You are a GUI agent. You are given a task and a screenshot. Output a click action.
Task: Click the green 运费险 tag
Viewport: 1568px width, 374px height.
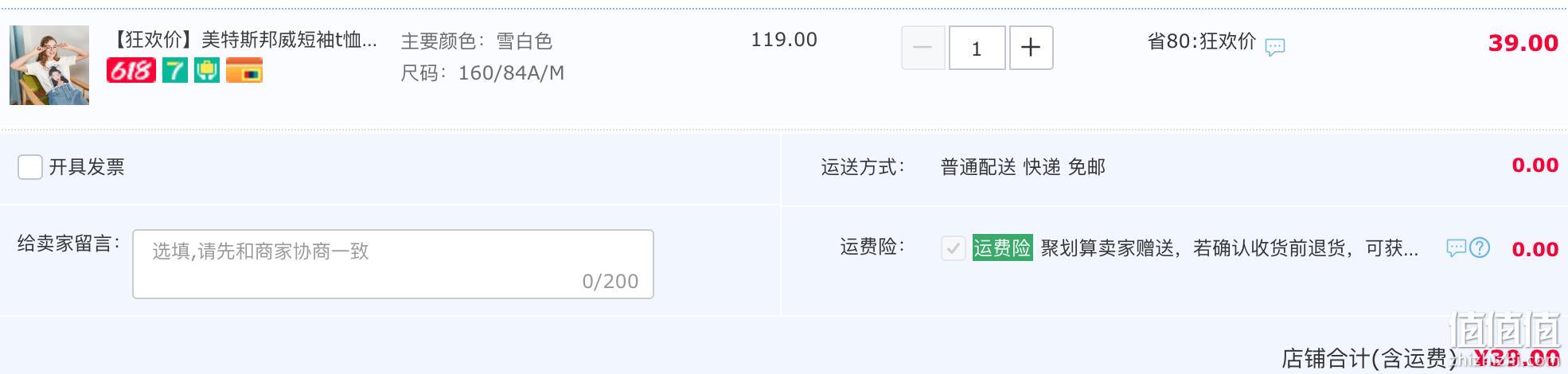pyautogui.click(x=1002, y=248)
